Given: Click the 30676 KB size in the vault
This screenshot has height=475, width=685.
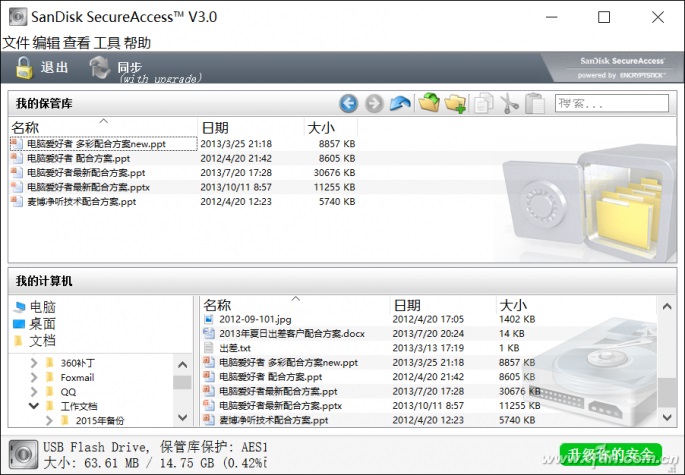Looking at the screenshot, I should [334, 173].
